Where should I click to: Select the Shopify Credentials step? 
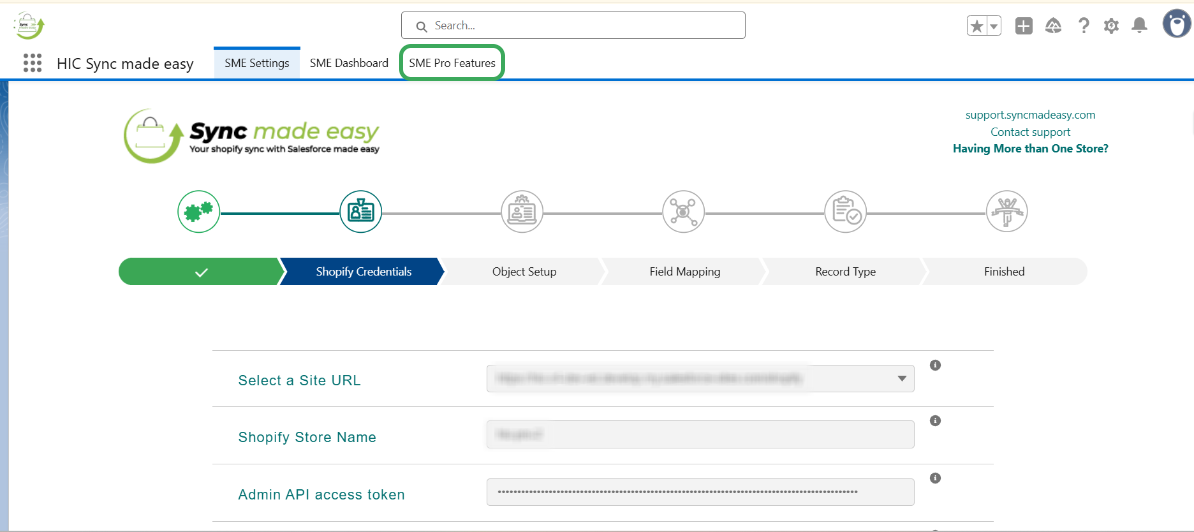pos(362,272)
